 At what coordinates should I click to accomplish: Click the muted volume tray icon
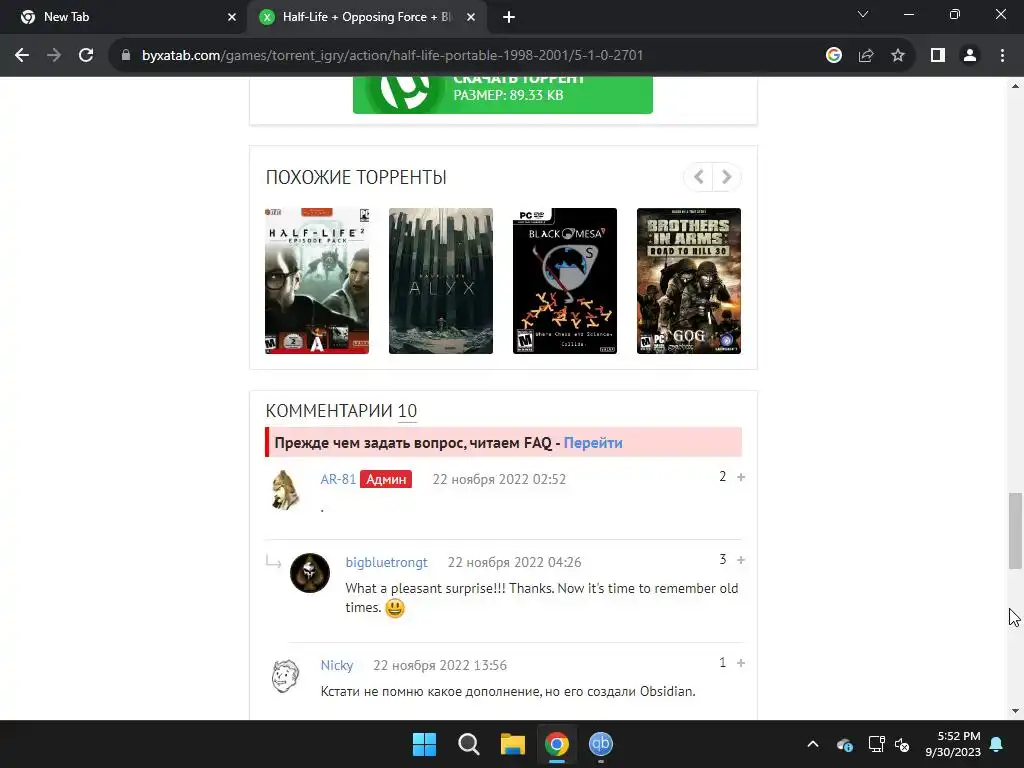point(903,744)
